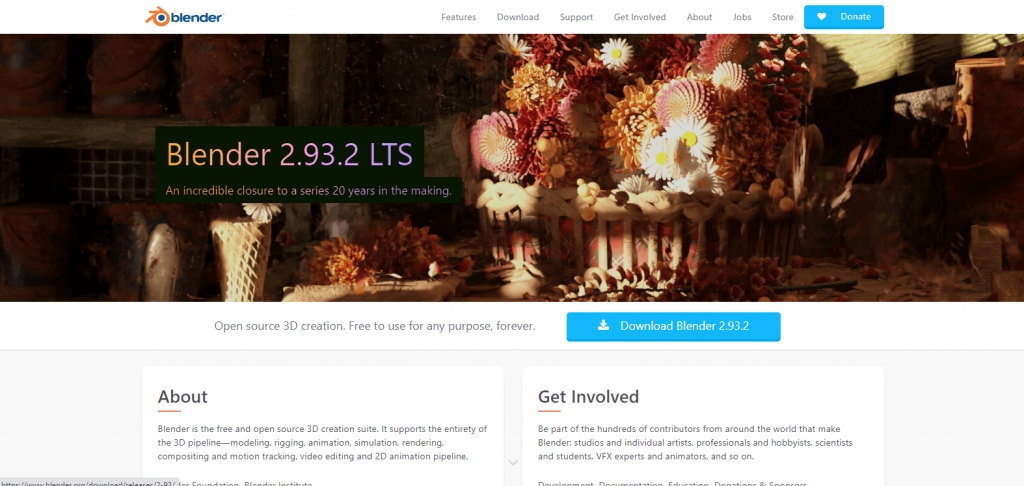Click the About card heading

[183, 397]
